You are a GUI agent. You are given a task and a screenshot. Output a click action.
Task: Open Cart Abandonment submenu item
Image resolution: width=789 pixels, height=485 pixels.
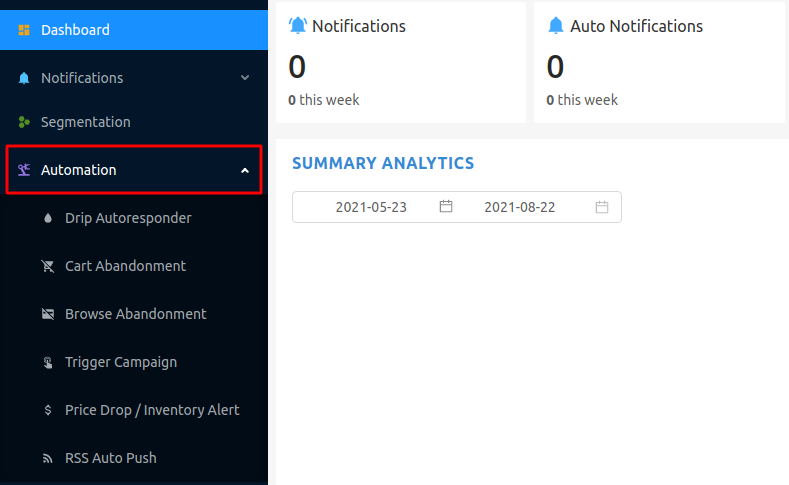134,266
